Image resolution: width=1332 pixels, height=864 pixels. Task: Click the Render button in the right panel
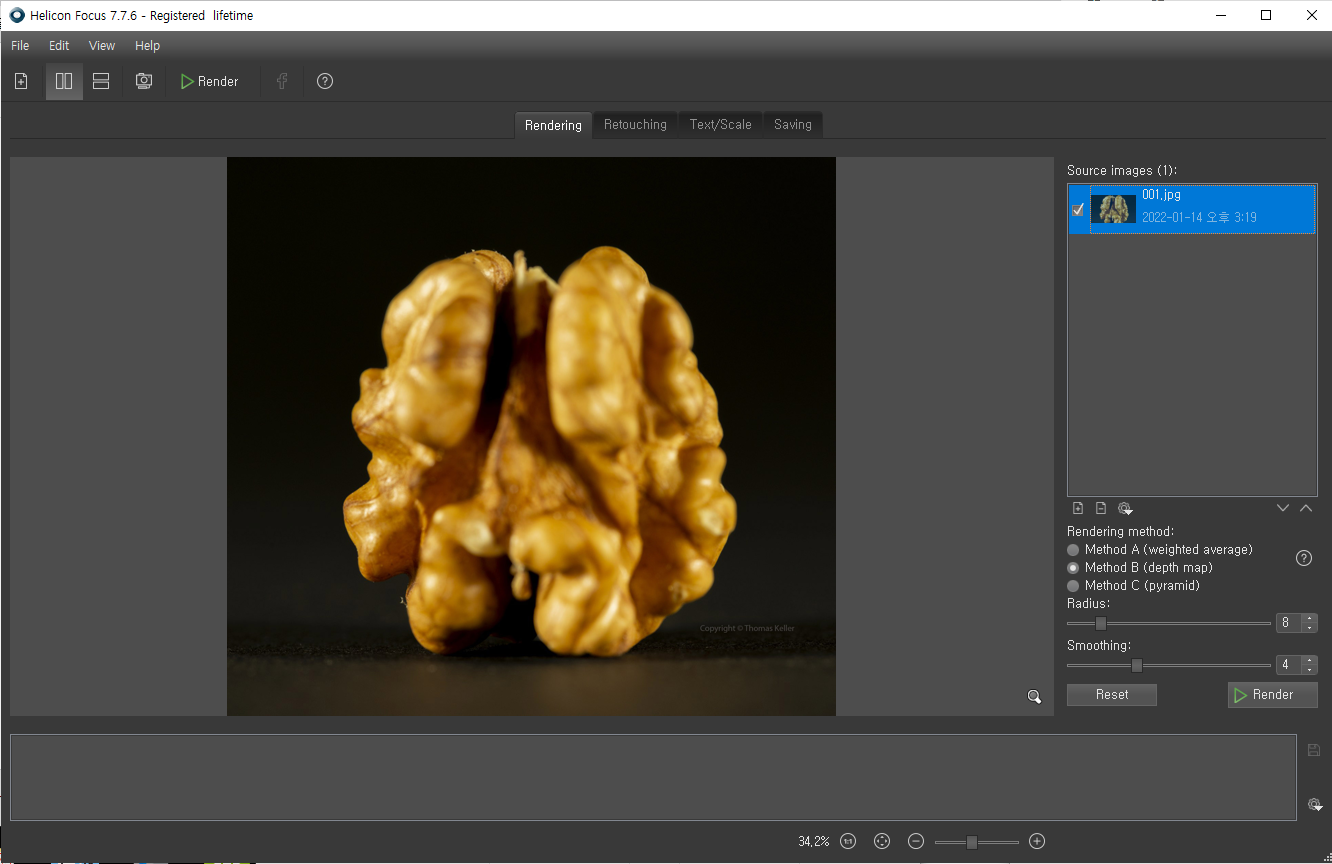coord(1272,695)
